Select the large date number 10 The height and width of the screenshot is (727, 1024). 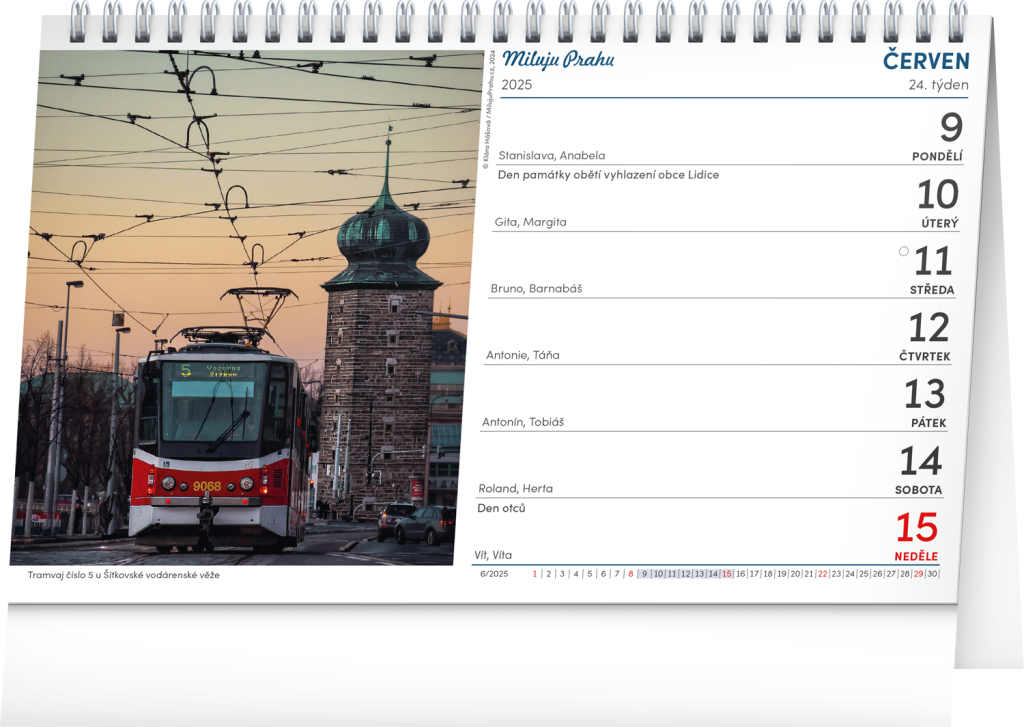click(x=937, y=194)
